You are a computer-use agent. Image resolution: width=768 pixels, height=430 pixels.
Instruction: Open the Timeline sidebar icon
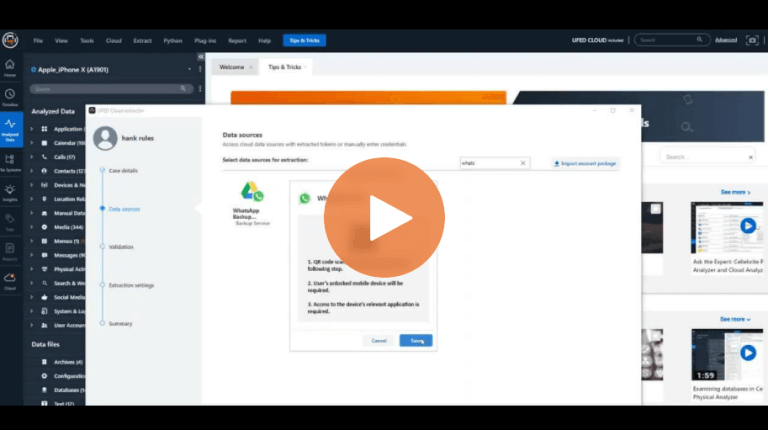click(x=10, y=97)
